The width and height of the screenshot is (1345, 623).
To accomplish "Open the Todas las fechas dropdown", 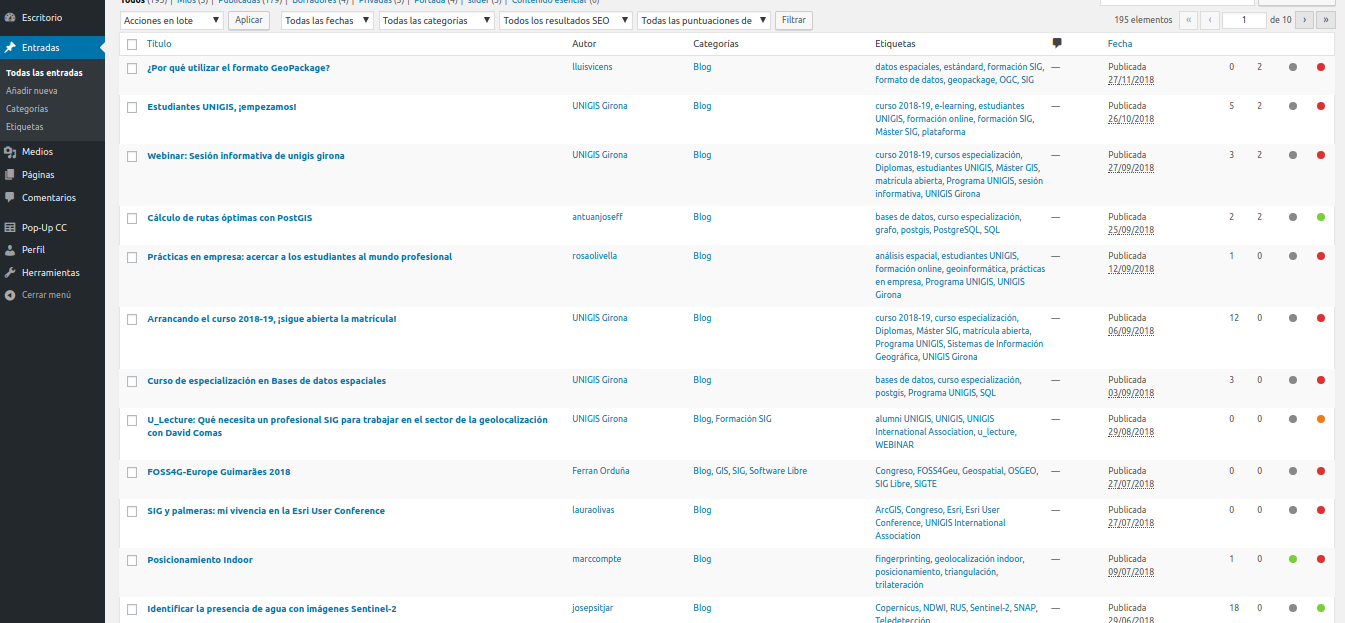I will click(327, 20).
